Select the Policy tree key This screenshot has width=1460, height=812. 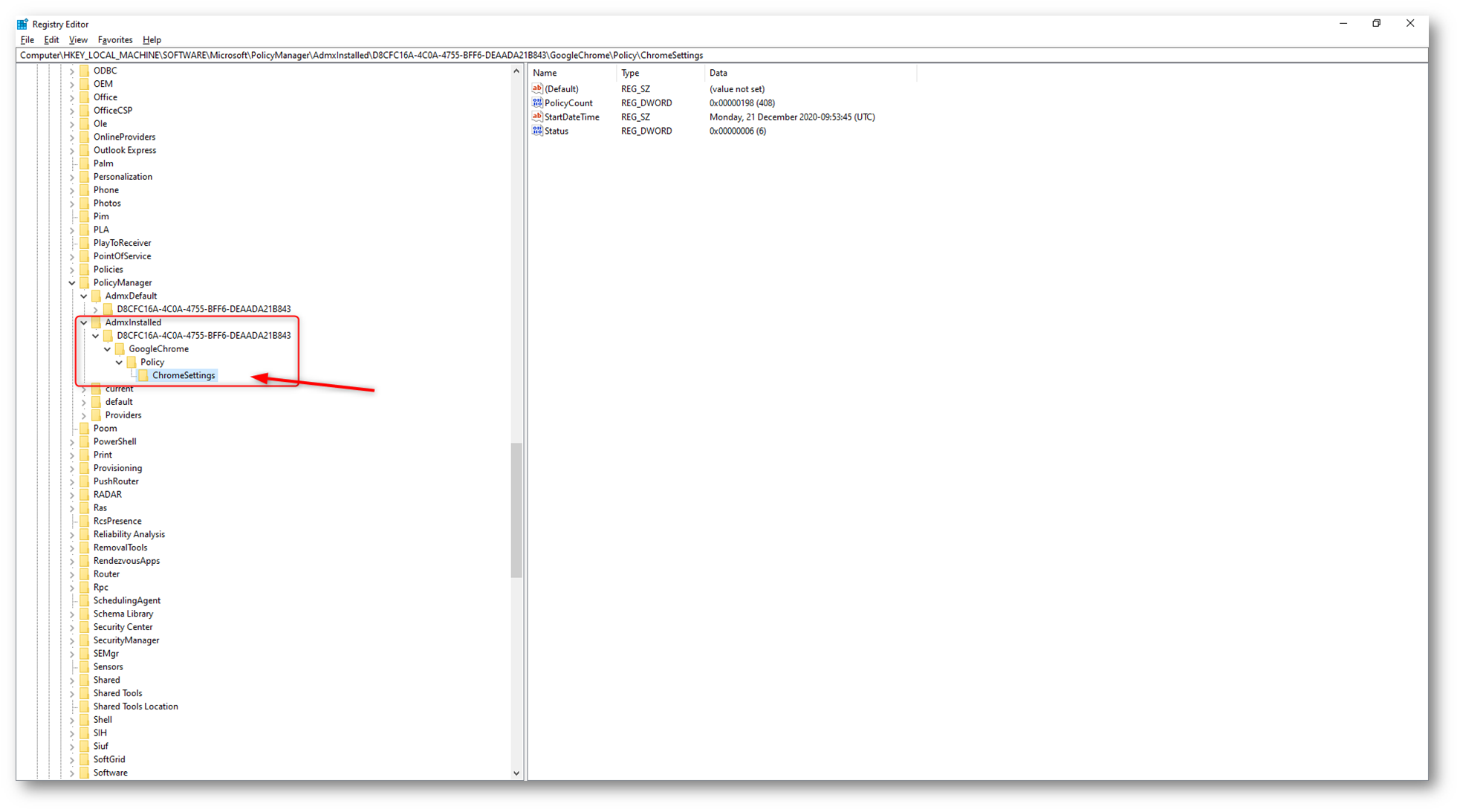point(152,363)
